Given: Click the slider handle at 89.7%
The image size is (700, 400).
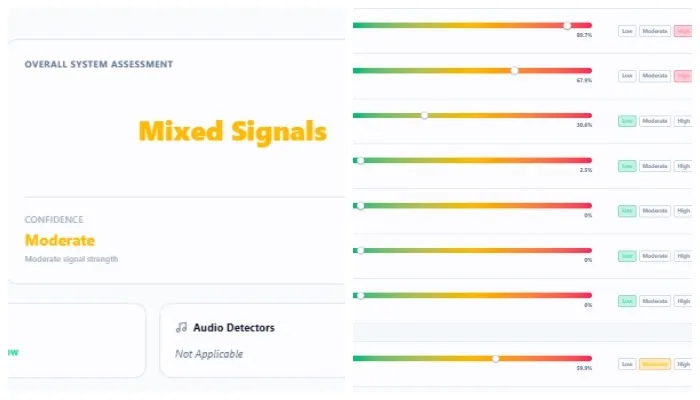Looking at the screenshot, I should coord(567,25).
